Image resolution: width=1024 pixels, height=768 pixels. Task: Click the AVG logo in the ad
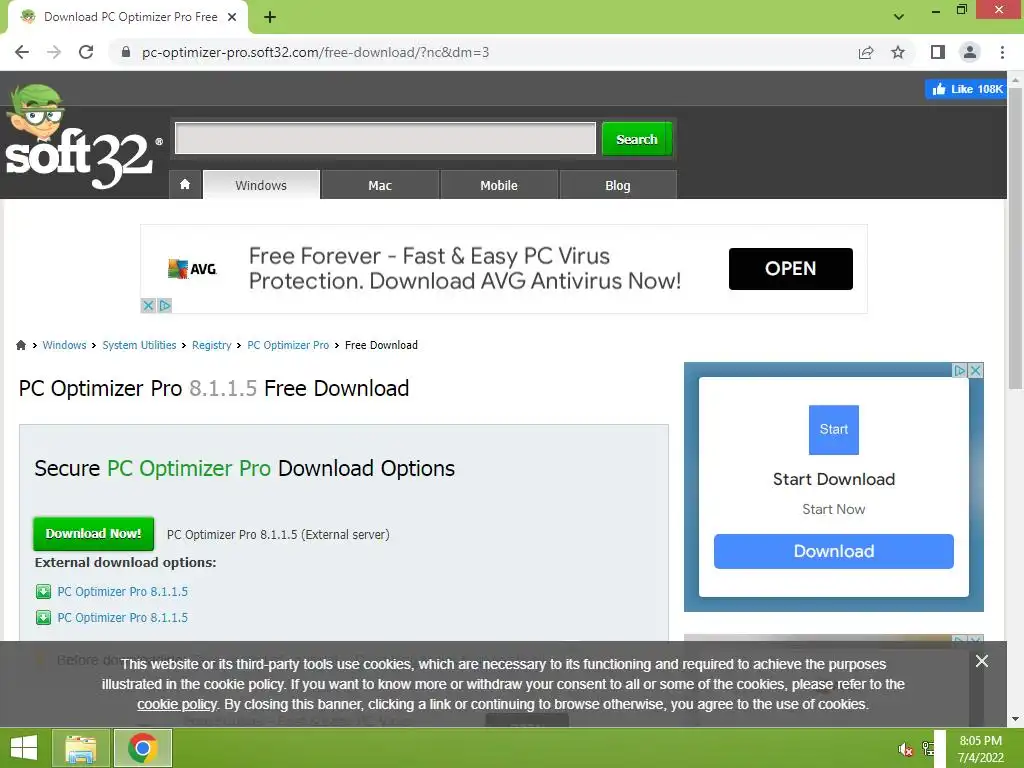pos(192,268)
